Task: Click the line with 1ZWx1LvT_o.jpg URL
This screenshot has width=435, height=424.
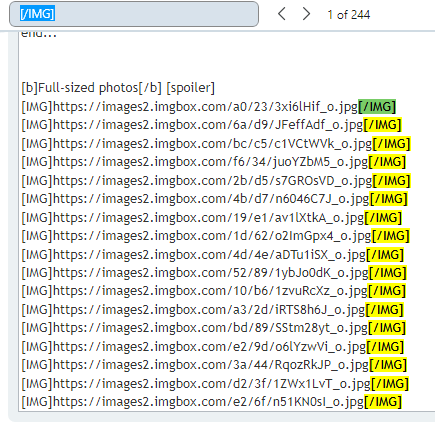Action: (215, 384)
